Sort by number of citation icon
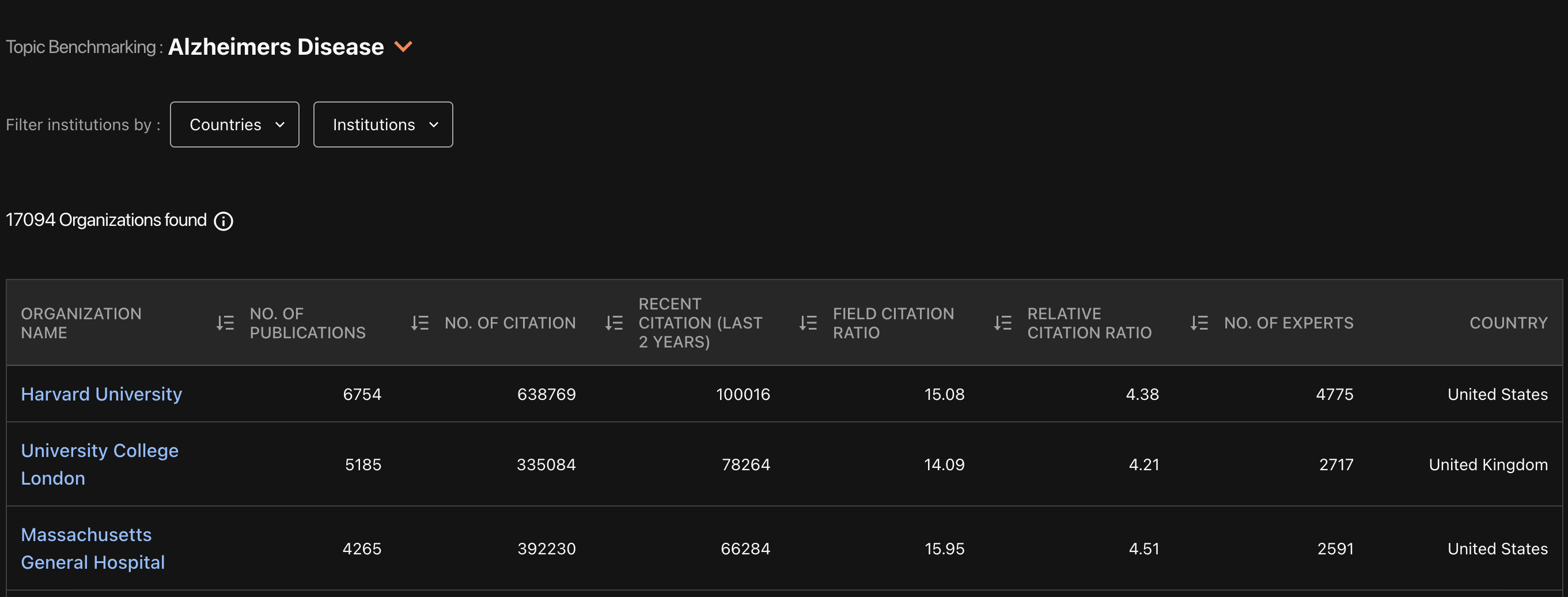 pyautogui.click(x=613, y=323)
